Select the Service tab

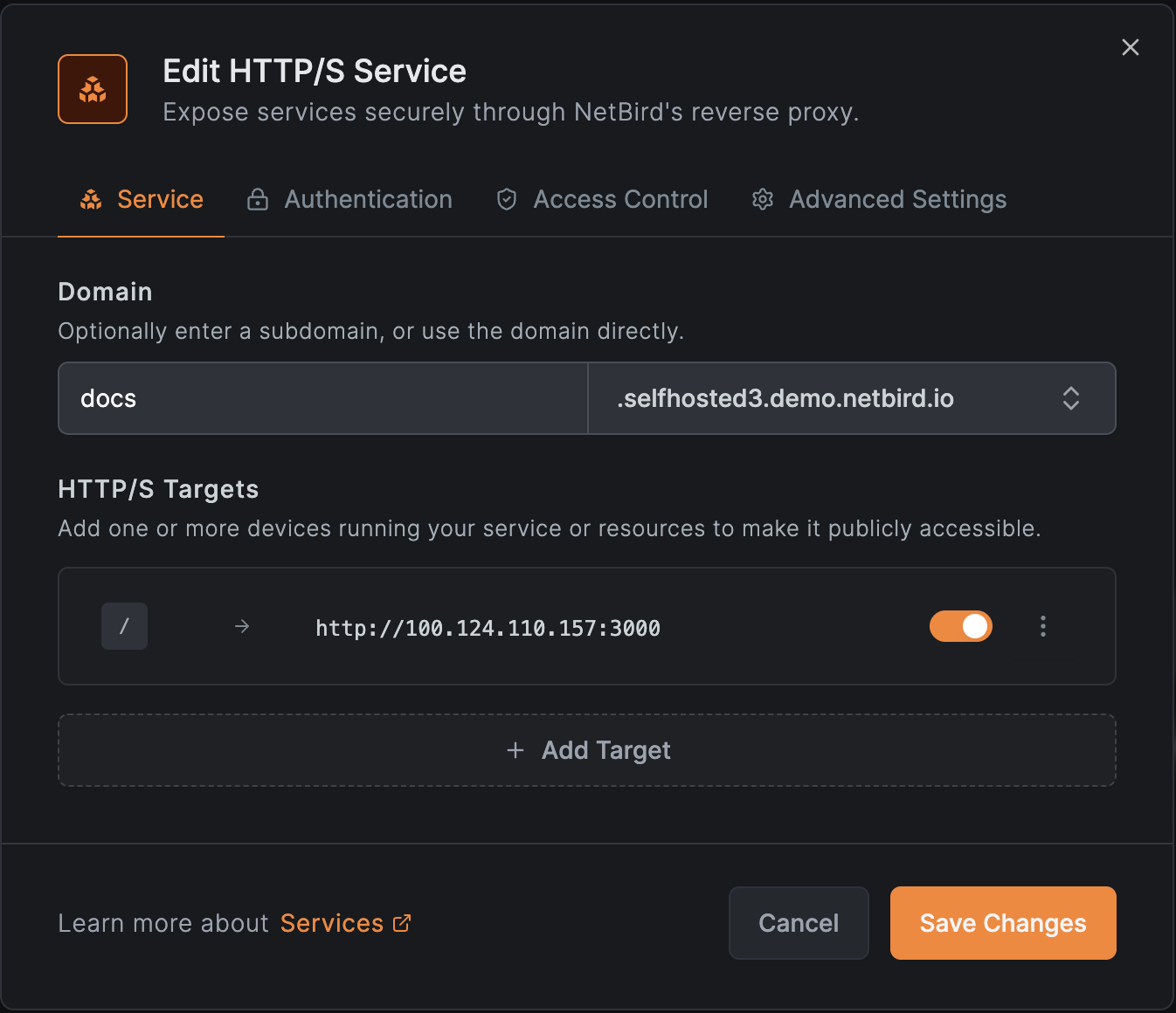pos(160,200)
